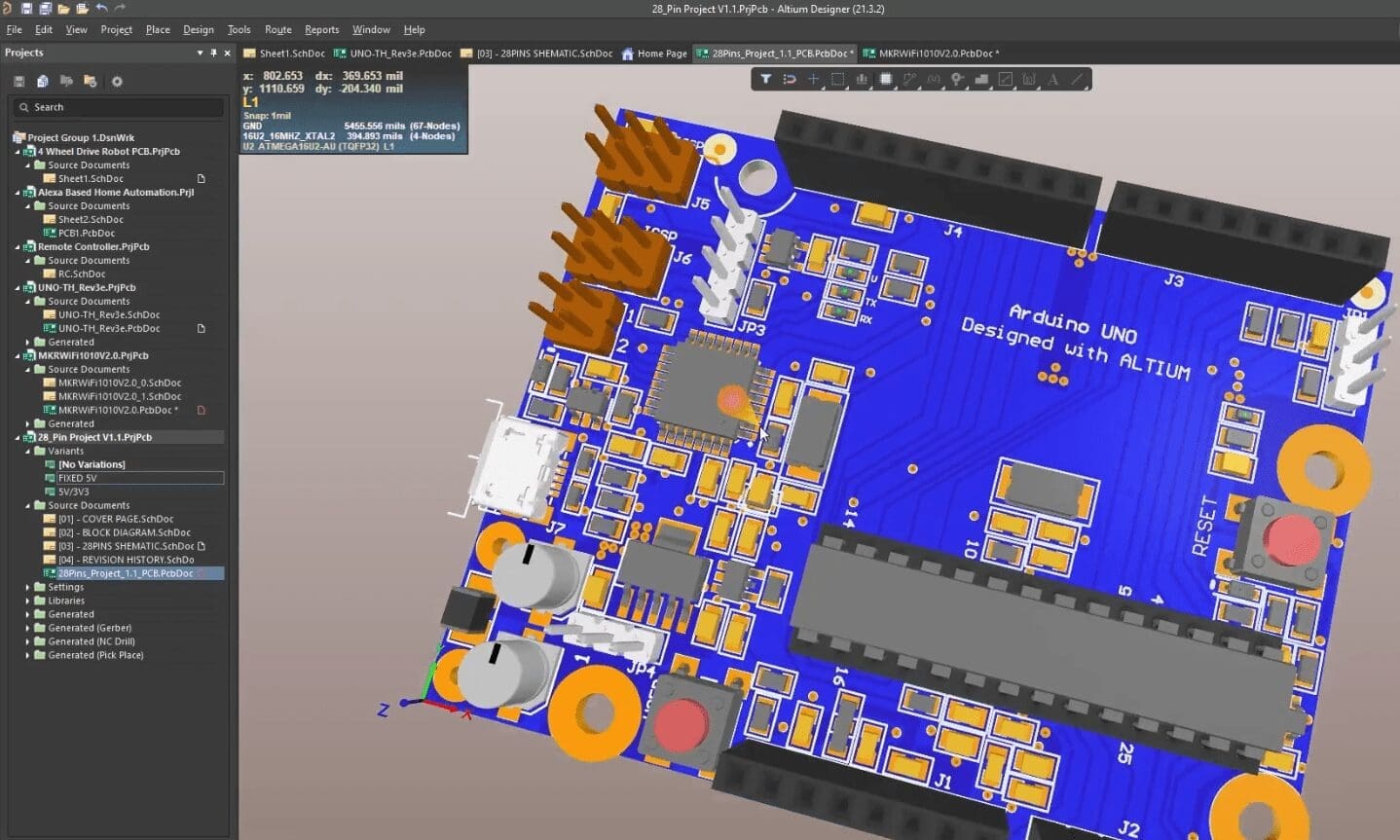Expand the Libraries node

click(x=28, y=601)
